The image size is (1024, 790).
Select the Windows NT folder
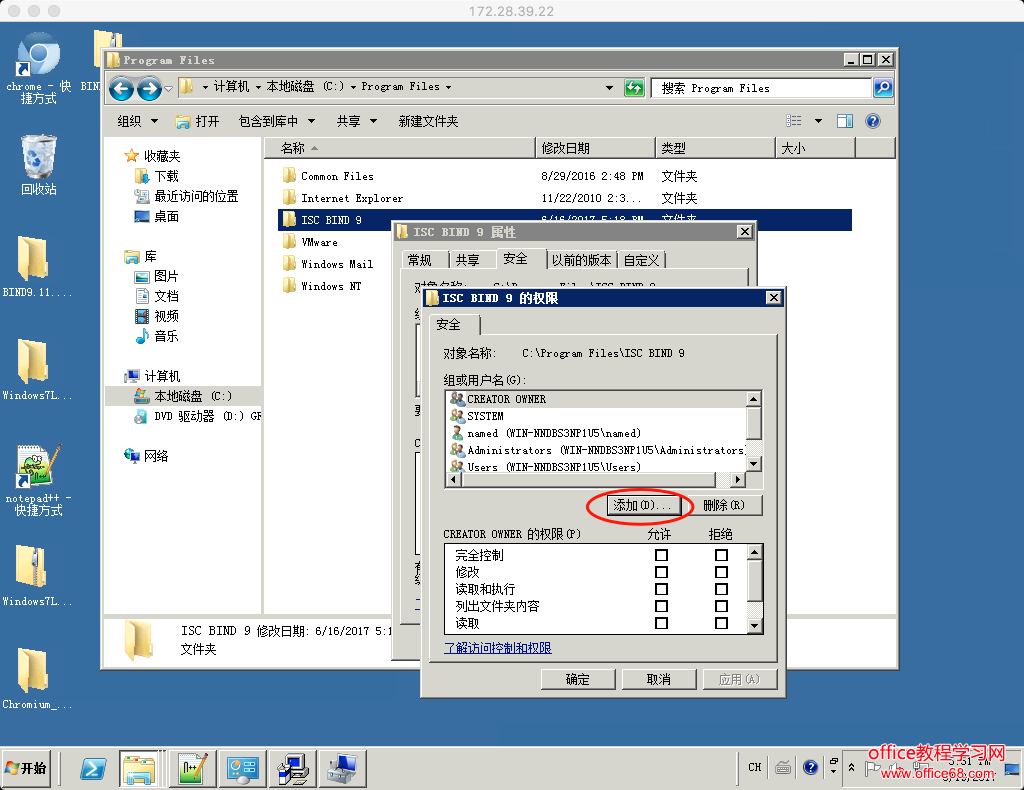[330, 287]
